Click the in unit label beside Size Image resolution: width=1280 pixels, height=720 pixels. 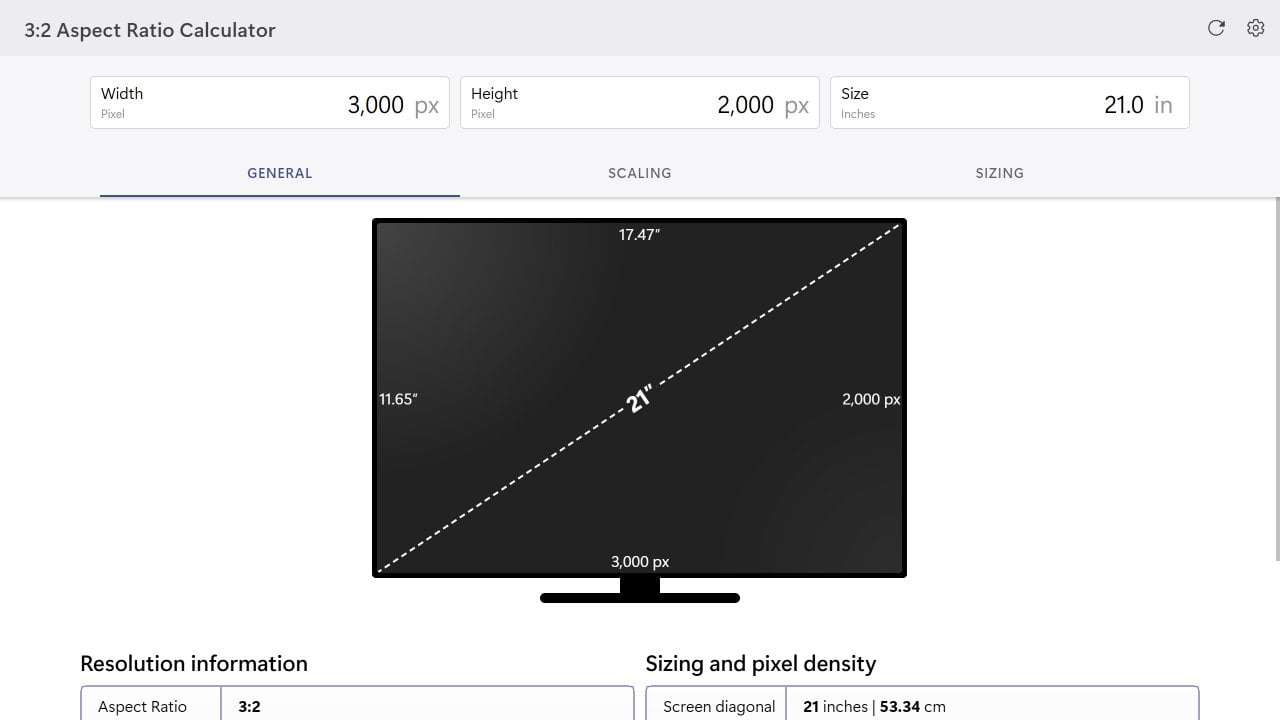tap(1163, 104)
